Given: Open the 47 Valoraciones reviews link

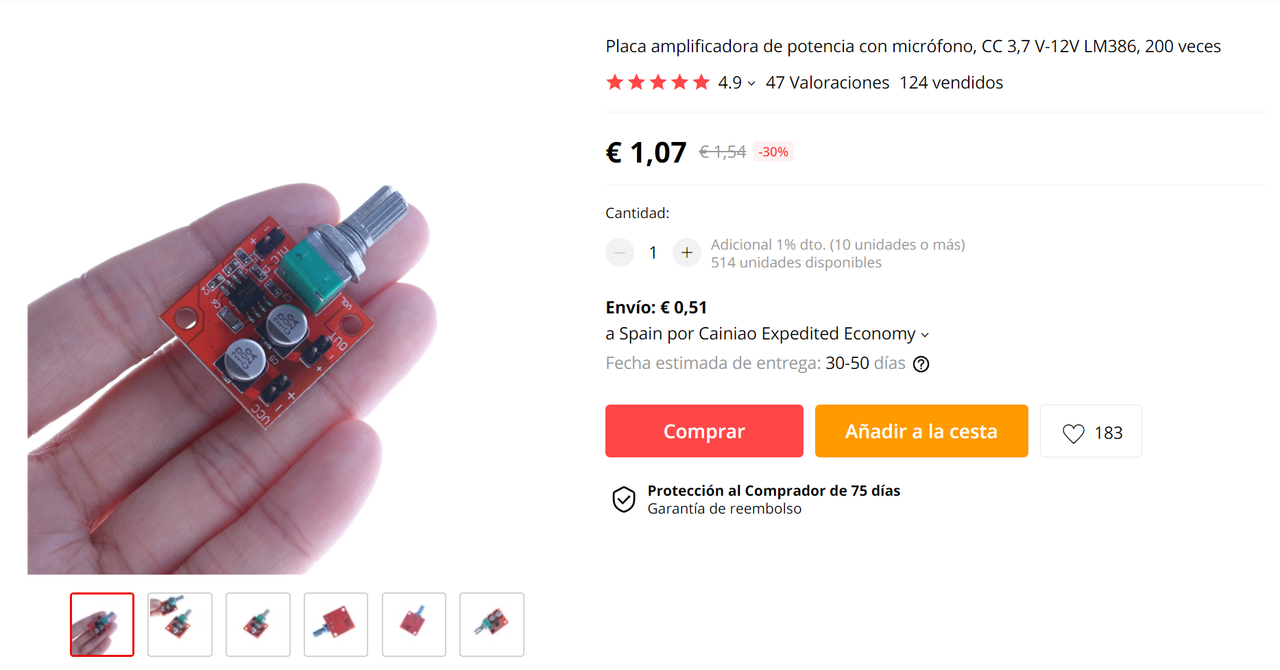Looking at the screenshot, I should (x=827, y=83).
